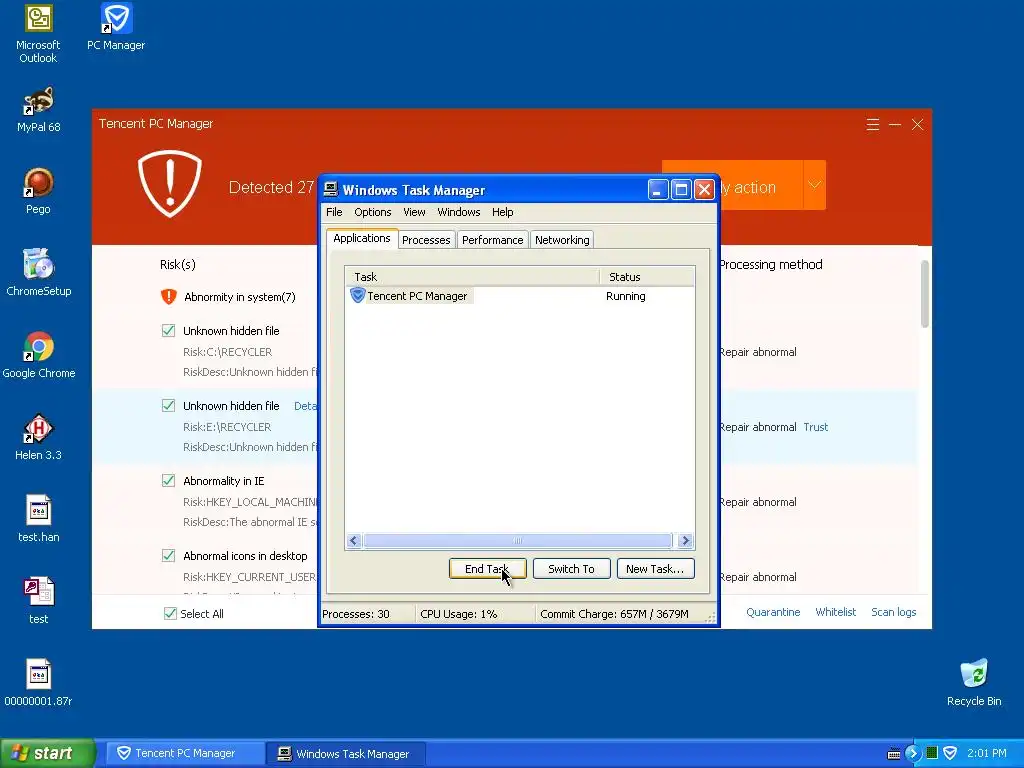
Task: Click the large warning shield icon in PC Manager
Action: coord(170,184)
